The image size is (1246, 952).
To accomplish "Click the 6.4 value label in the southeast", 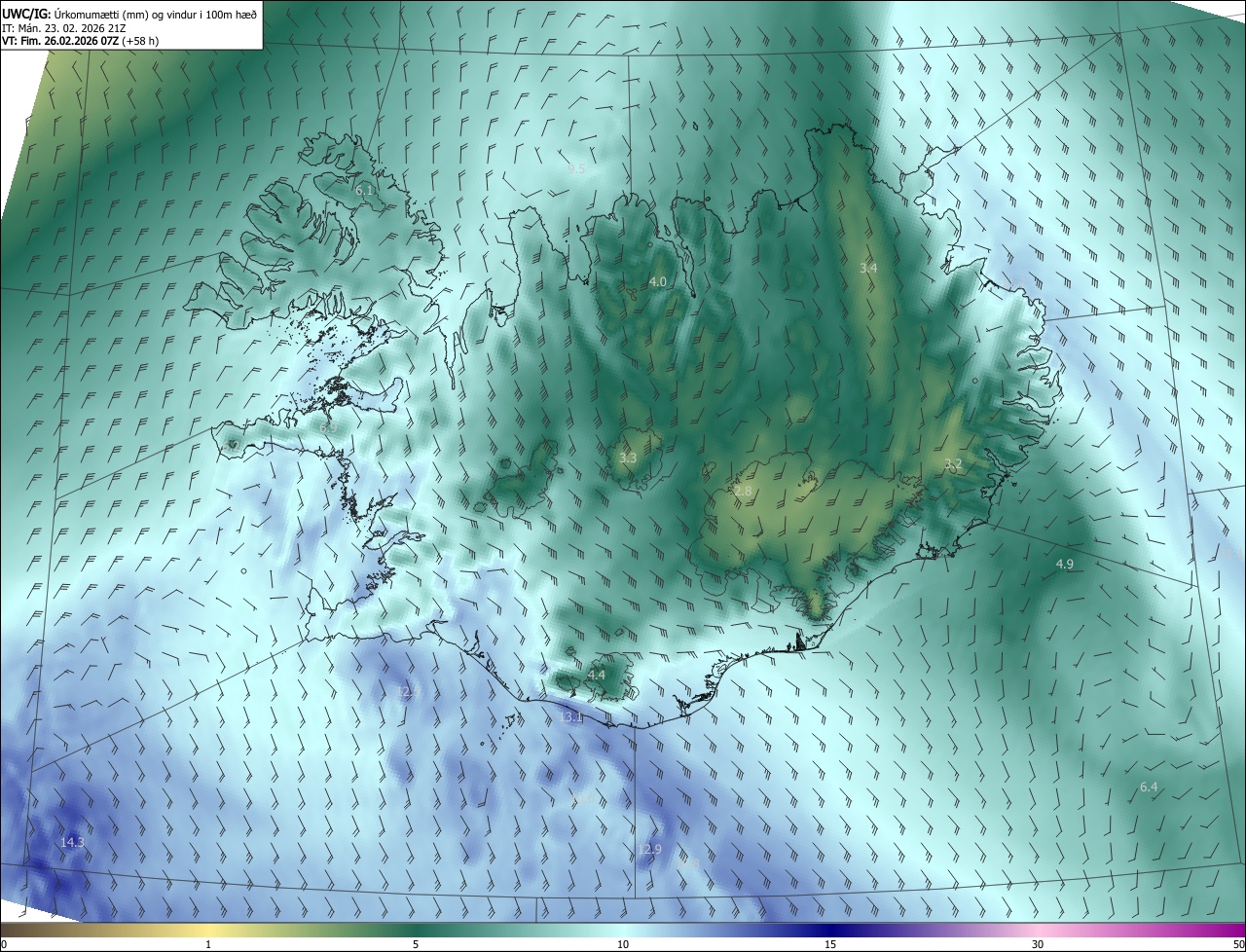I will click(1149, 787).
